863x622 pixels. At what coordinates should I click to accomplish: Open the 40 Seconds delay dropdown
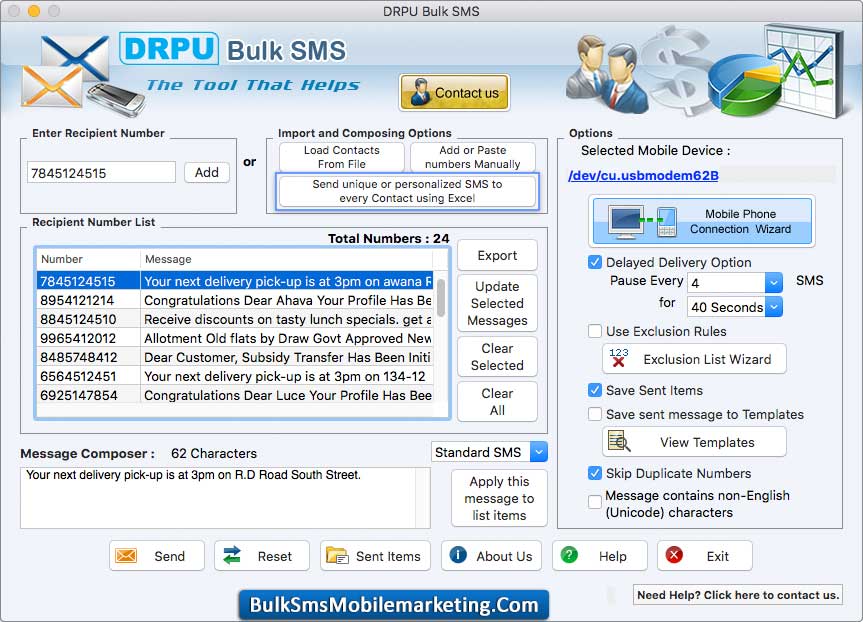[x=773, y=307]
